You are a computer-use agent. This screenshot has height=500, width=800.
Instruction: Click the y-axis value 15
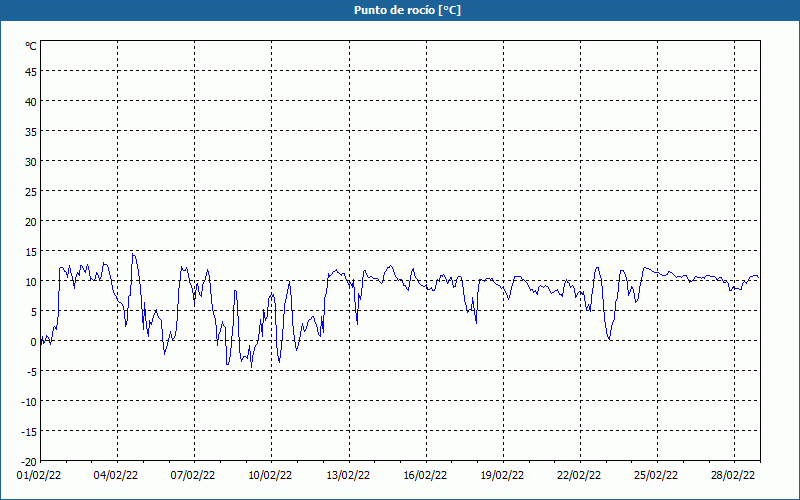[31, 252]
